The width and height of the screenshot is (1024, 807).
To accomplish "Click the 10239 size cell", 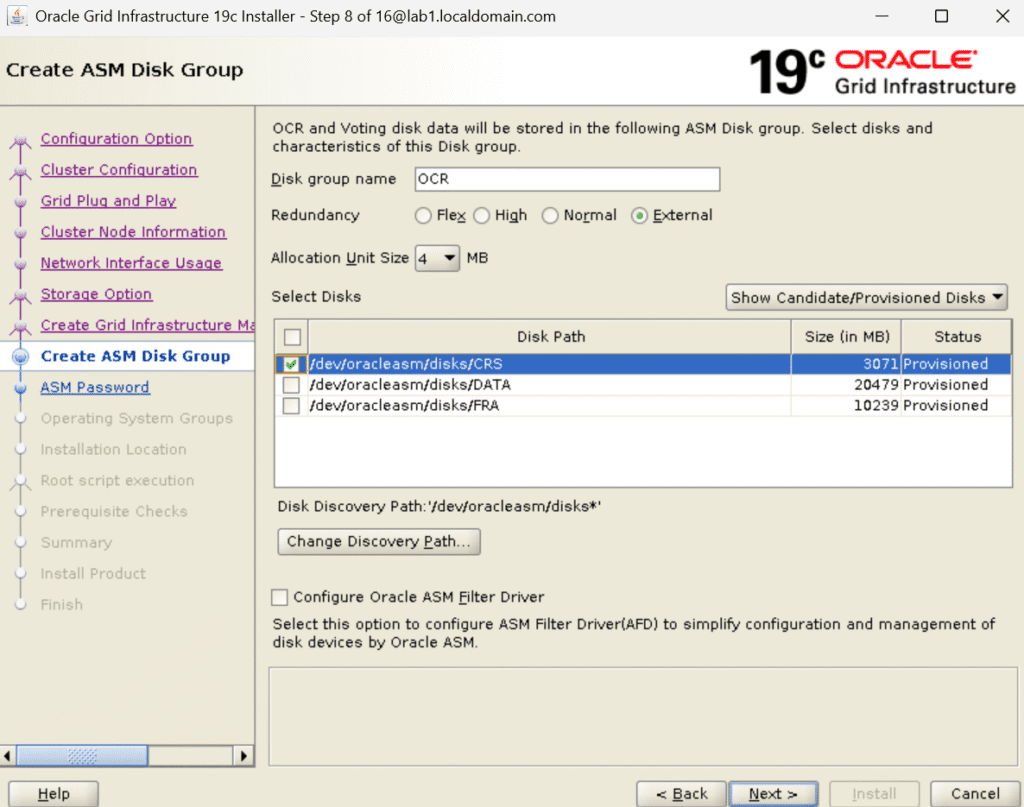I will 846,405.
